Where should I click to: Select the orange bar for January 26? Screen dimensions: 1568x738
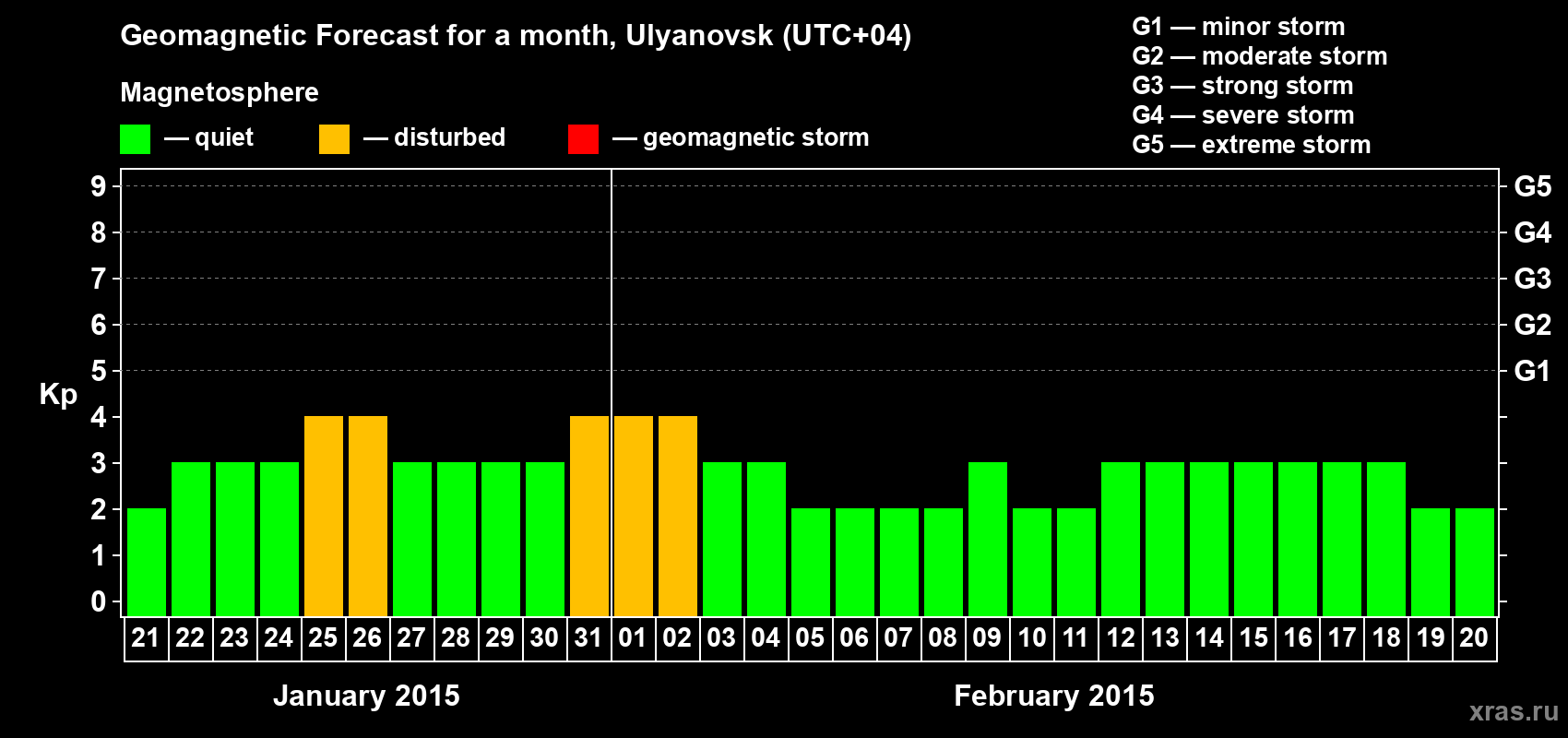(x=368, y=516)
